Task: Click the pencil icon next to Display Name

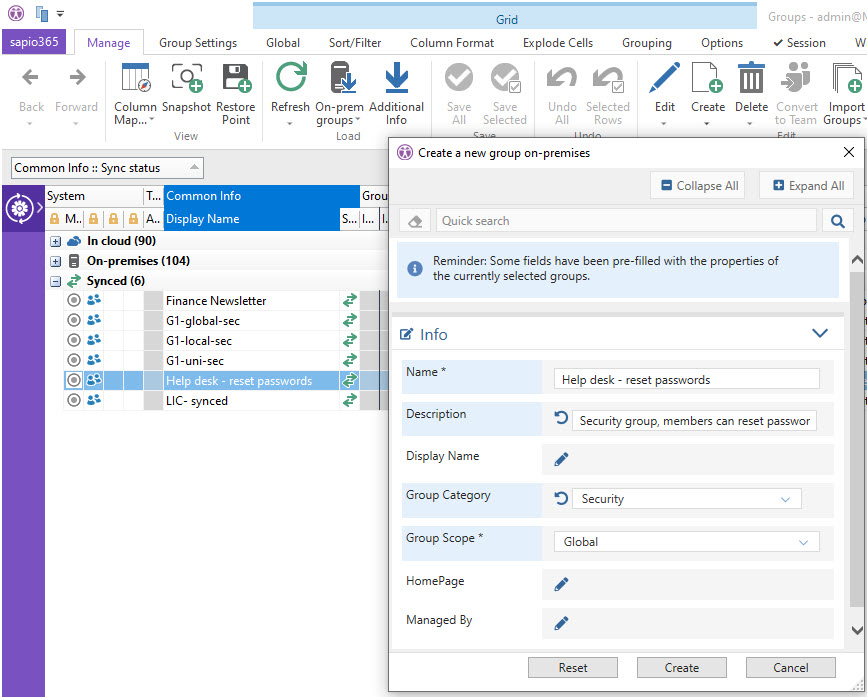Action: (561, 459)
